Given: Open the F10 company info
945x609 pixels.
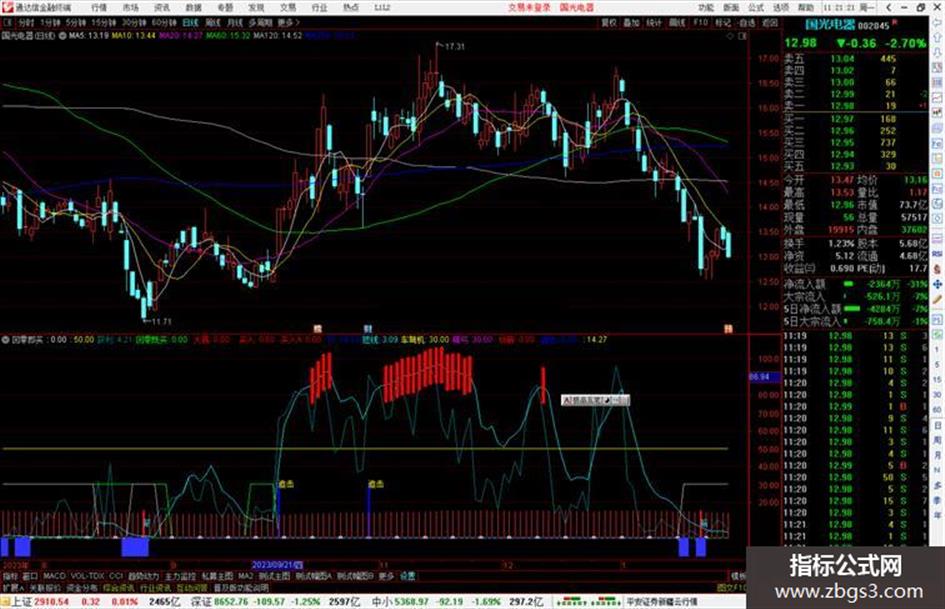Looking at the screenshot, I should [700, 22].
